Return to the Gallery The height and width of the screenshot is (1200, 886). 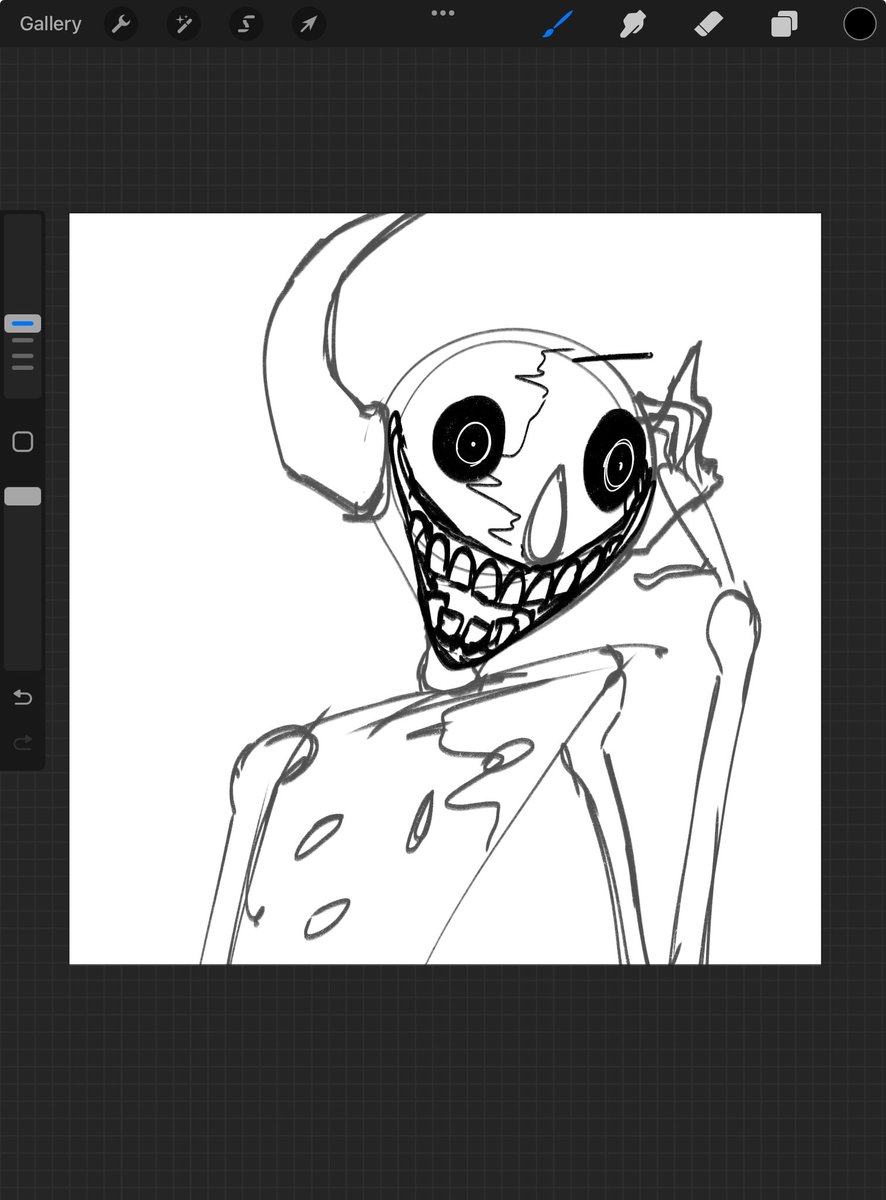pos(50,24)
